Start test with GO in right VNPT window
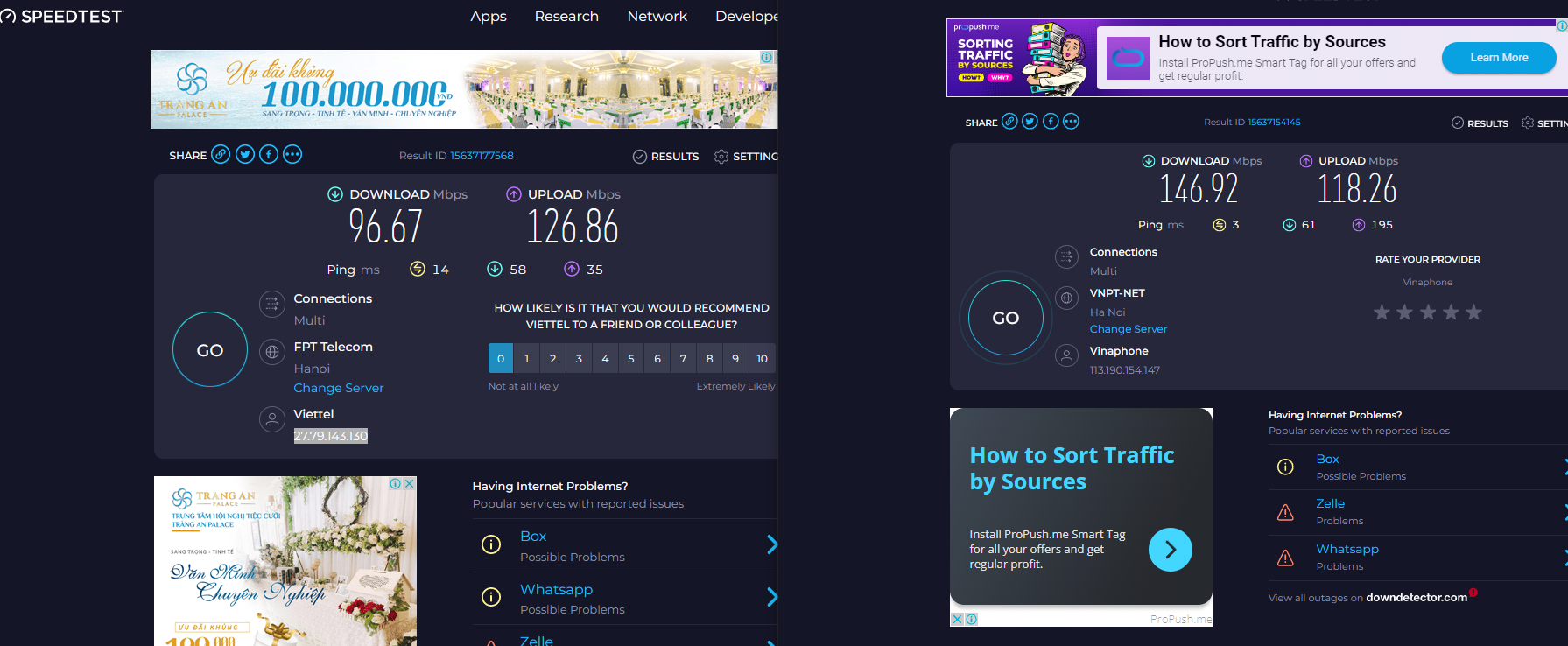The image size is (1568, 646). click(1006, 318)
